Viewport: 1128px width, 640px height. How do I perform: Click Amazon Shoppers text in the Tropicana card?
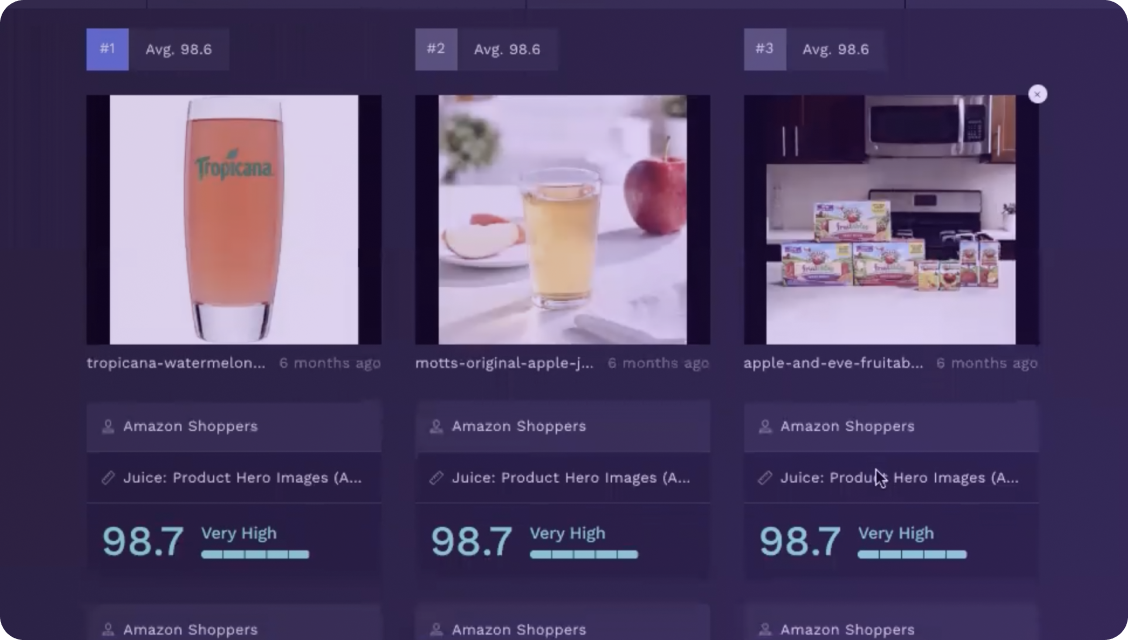pyautogui.click(x=191, y=426)
